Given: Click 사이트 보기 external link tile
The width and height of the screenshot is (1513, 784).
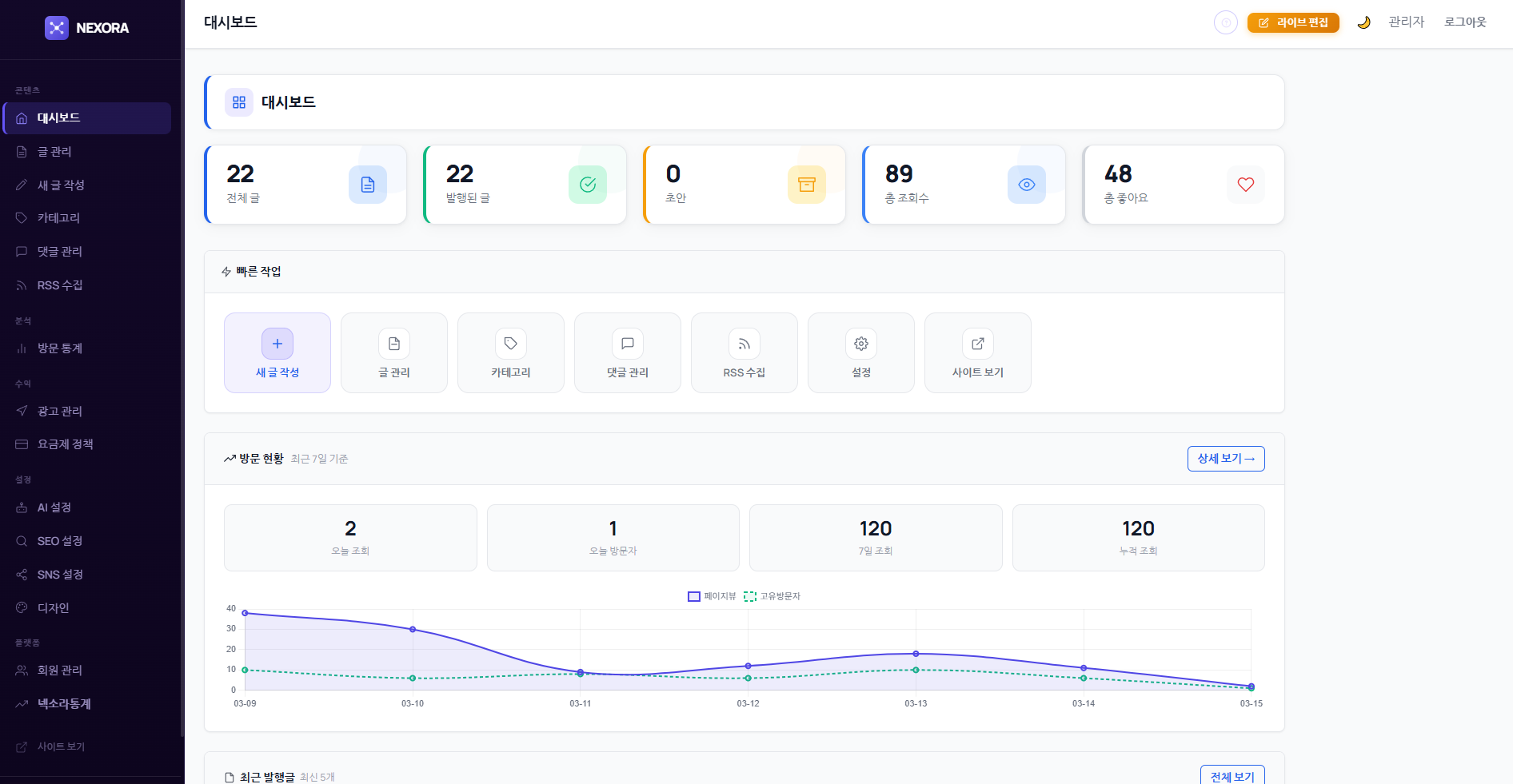Looking at the screenshot, I should coord(977,352).
